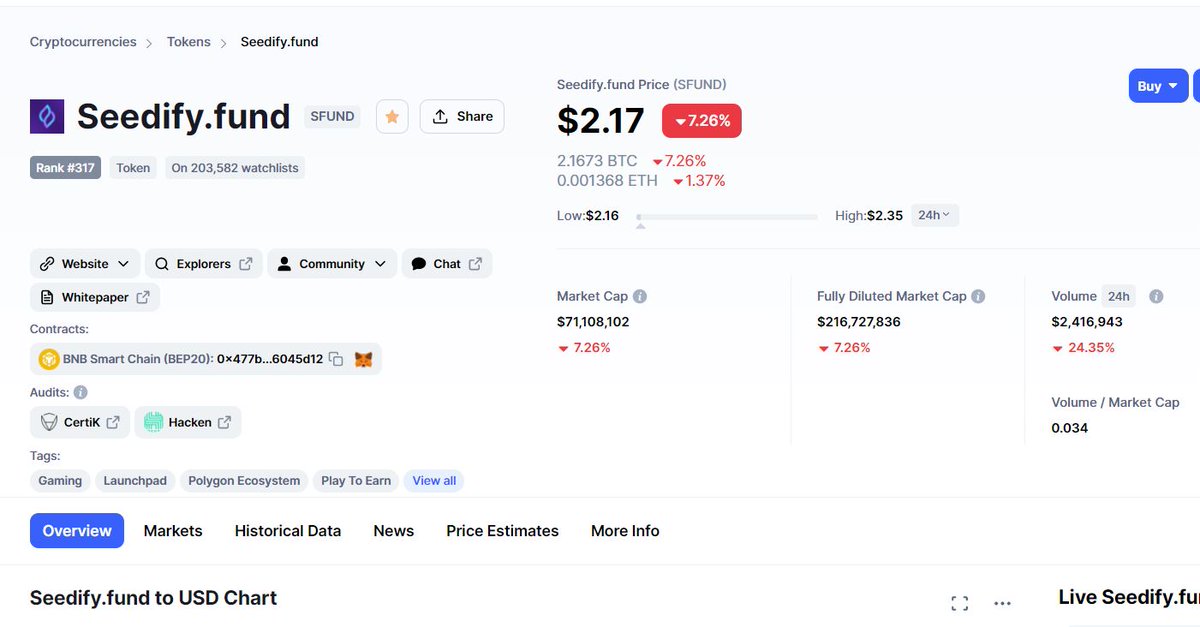The image size is (1200, 627).
Task: Click the 2.1673 BTC price text
Action: 597,161
